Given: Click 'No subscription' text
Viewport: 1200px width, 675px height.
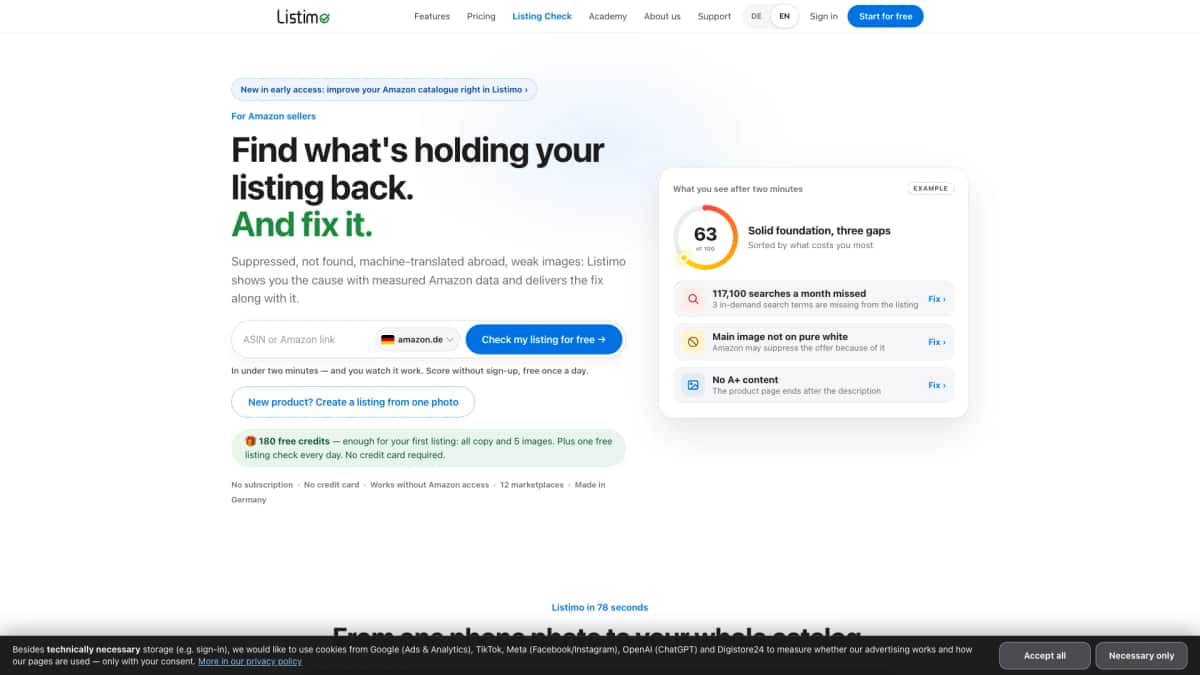Looking at the screenshot, I should click(x=262, y=485).
